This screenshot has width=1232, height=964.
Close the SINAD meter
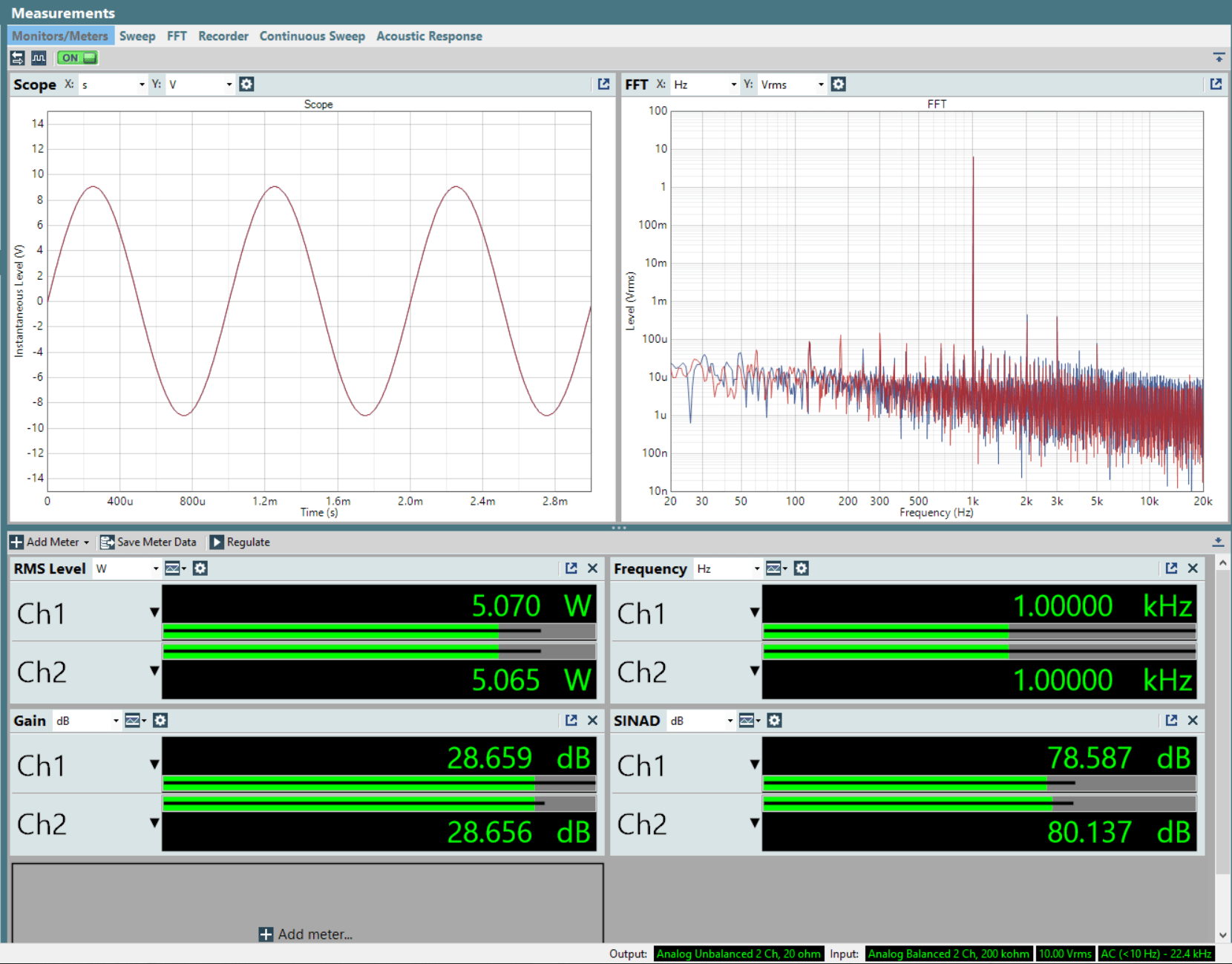click(x=1193, y=721)
